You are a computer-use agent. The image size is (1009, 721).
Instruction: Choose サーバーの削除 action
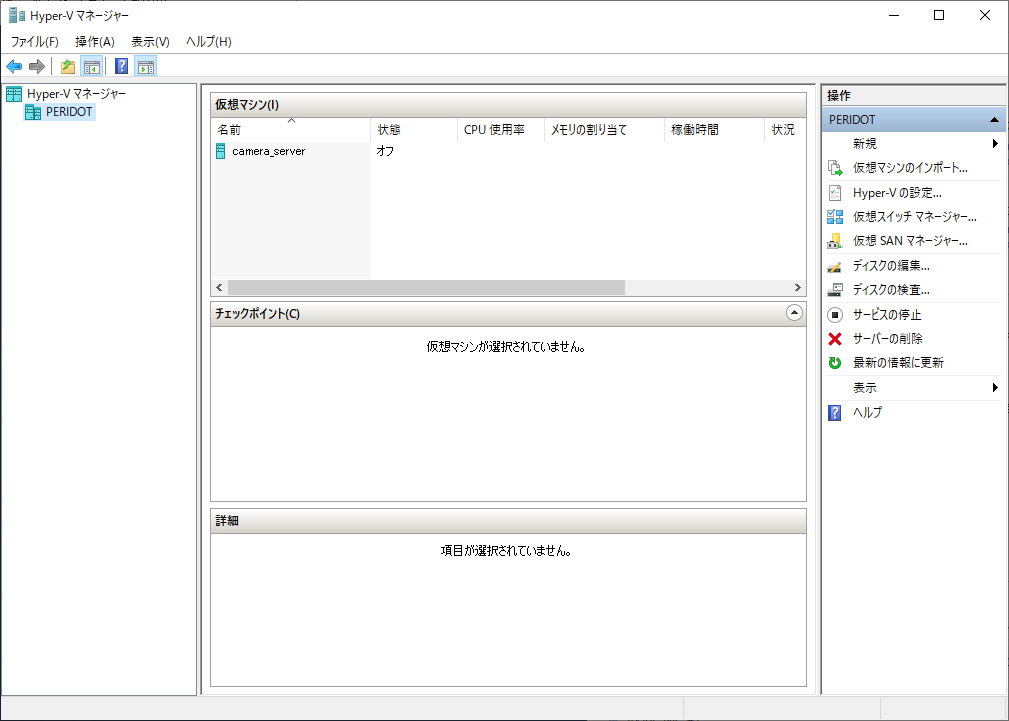click(x=887, y=339)
